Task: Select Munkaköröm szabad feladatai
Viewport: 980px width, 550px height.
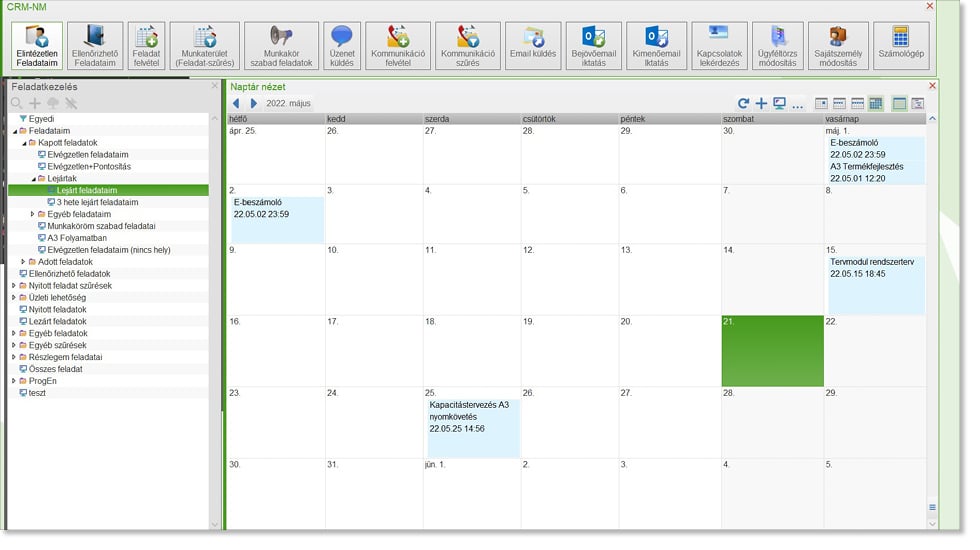Action: [101, 226]
